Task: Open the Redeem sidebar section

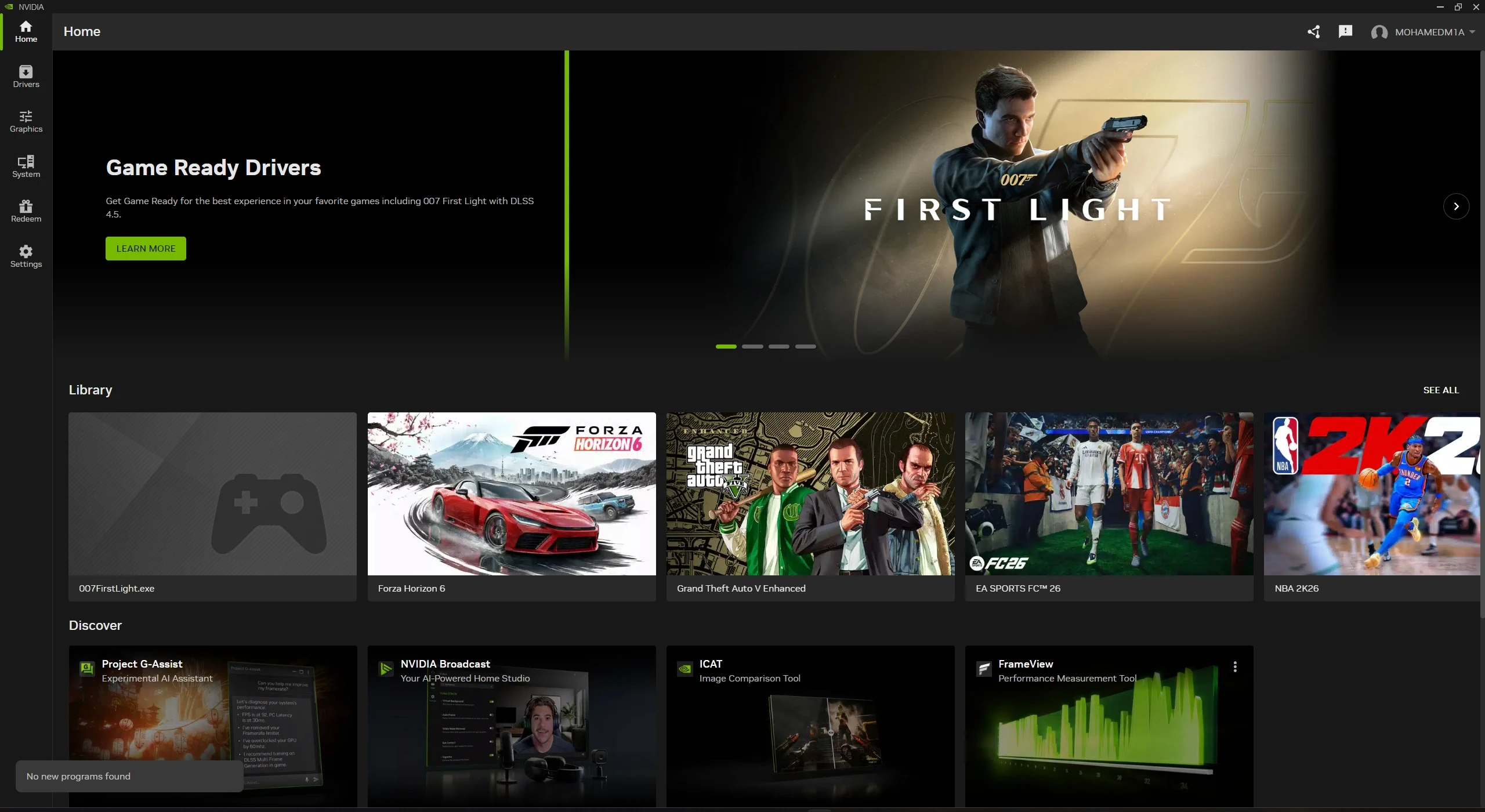Action: [26, 211]
